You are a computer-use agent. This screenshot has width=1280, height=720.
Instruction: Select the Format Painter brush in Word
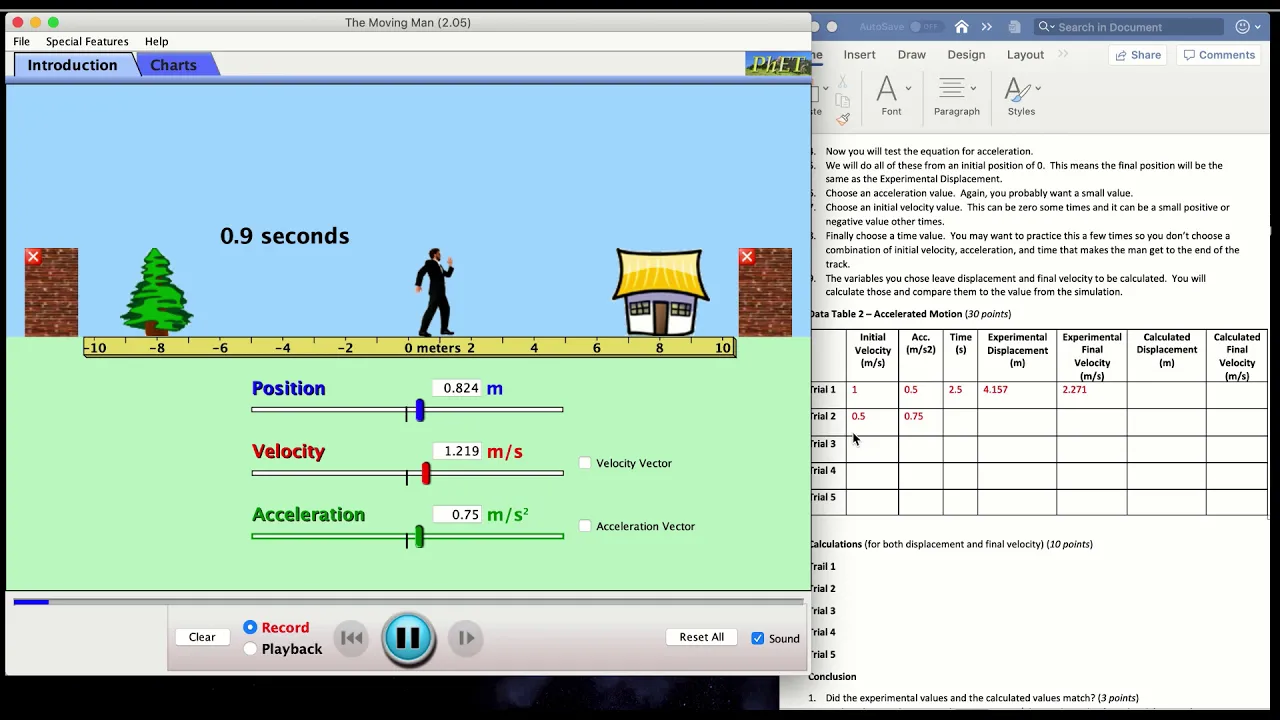point(843,119)
